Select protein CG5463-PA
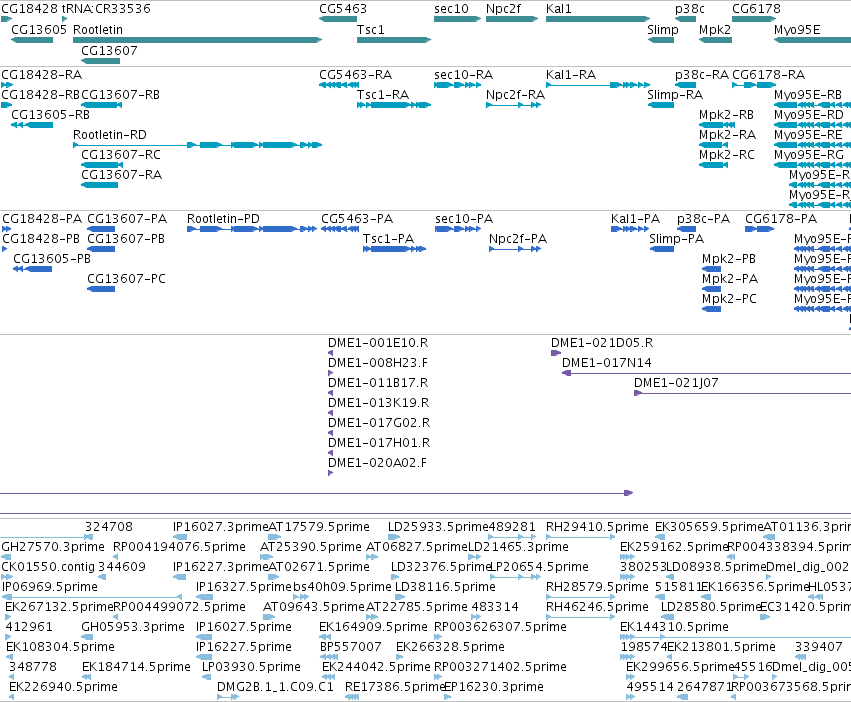Image resolution: width=851 pixels, height=702 pixels. [x=340, y=229]
